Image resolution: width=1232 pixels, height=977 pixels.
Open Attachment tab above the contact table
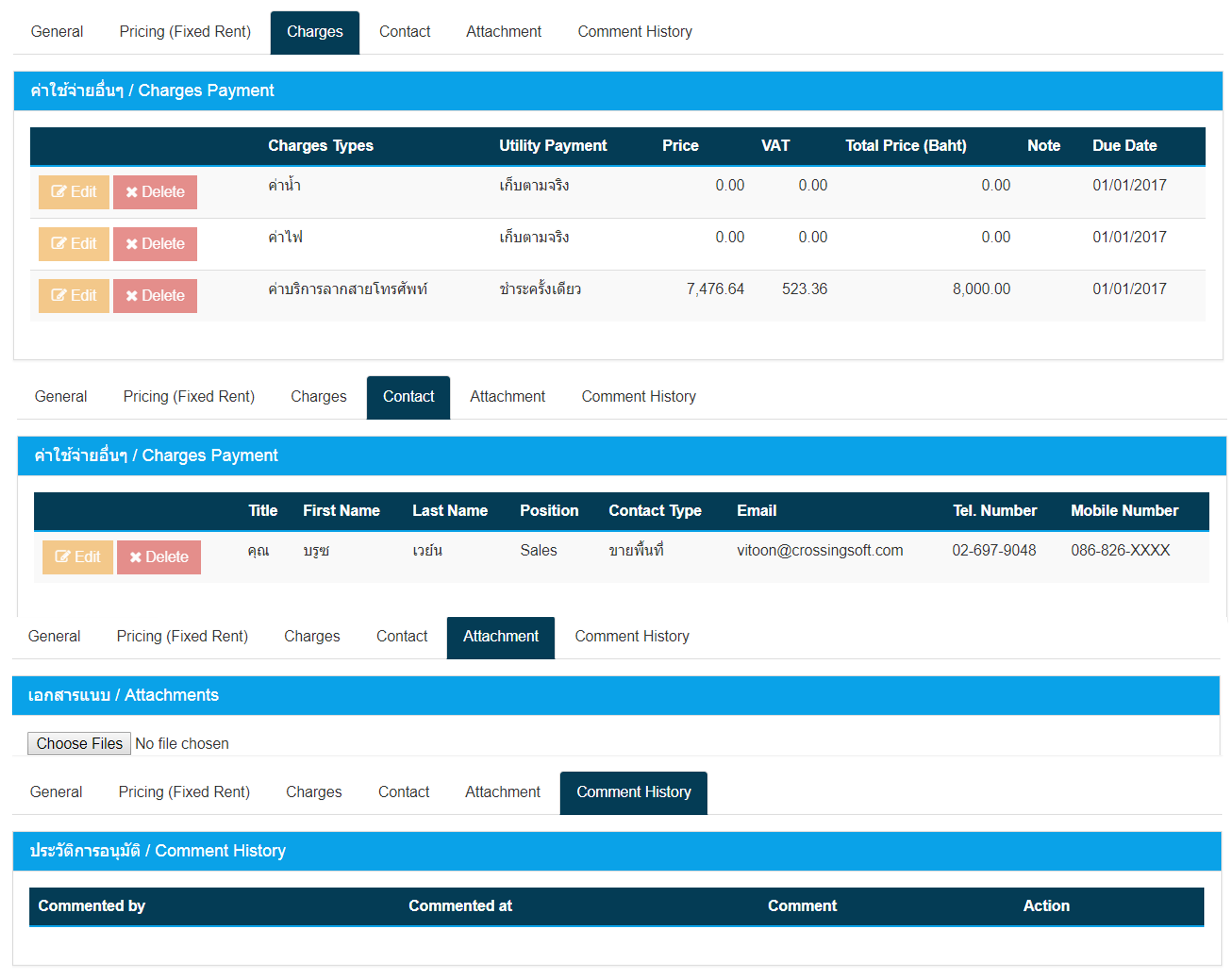pyautogui.click(x=507, y=397)
